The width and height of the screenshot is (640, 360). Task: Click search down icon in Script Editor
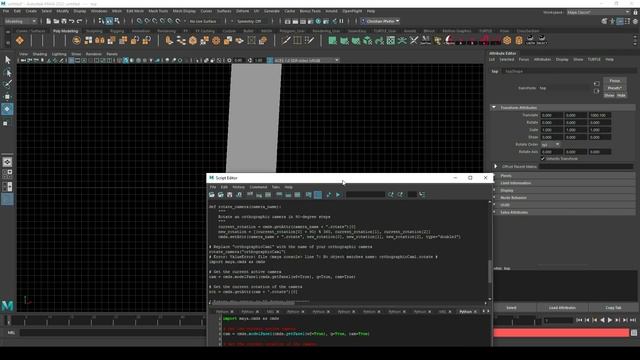click(x=391, y=195)
